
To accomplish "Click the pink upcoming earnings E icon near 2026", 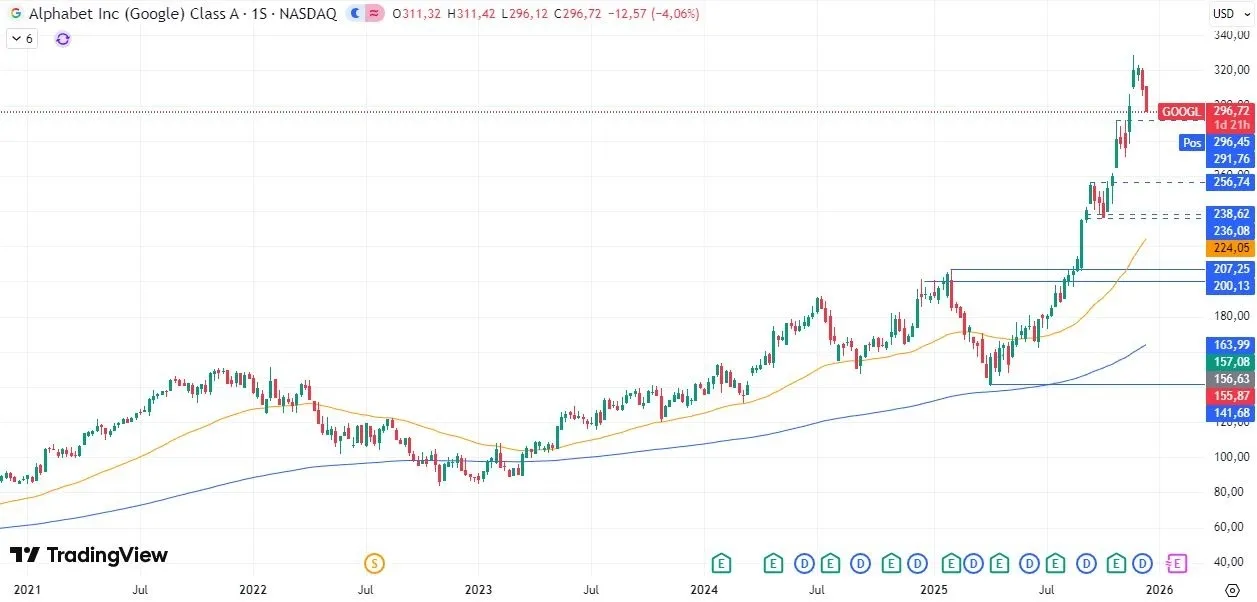I will coord(1175,563).
